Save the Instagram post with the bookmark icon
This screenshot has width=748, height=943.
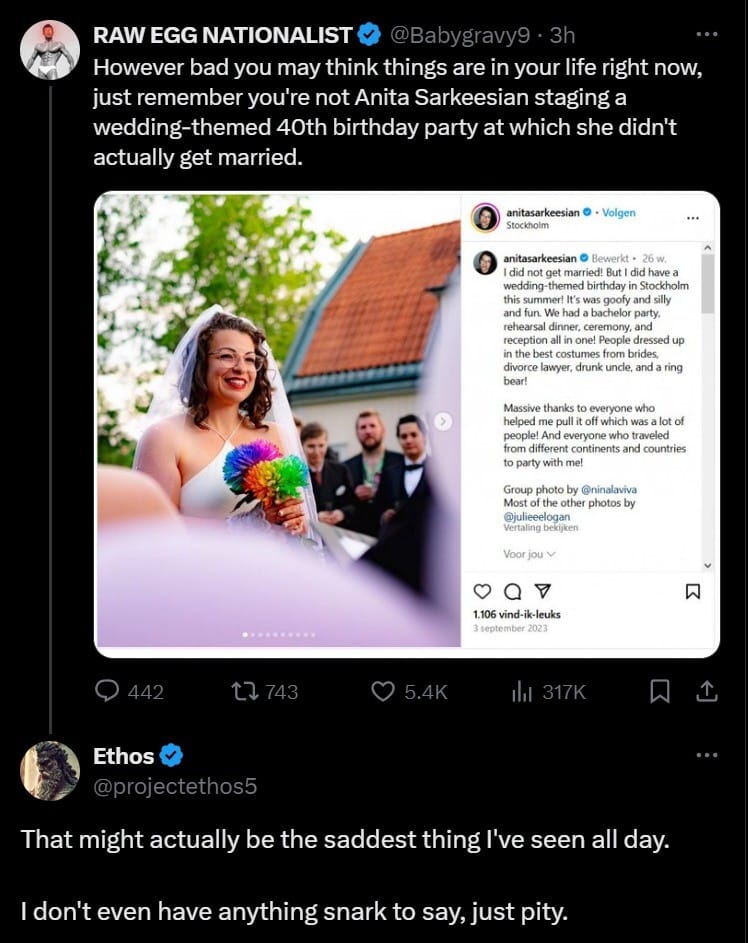[693, 592]
